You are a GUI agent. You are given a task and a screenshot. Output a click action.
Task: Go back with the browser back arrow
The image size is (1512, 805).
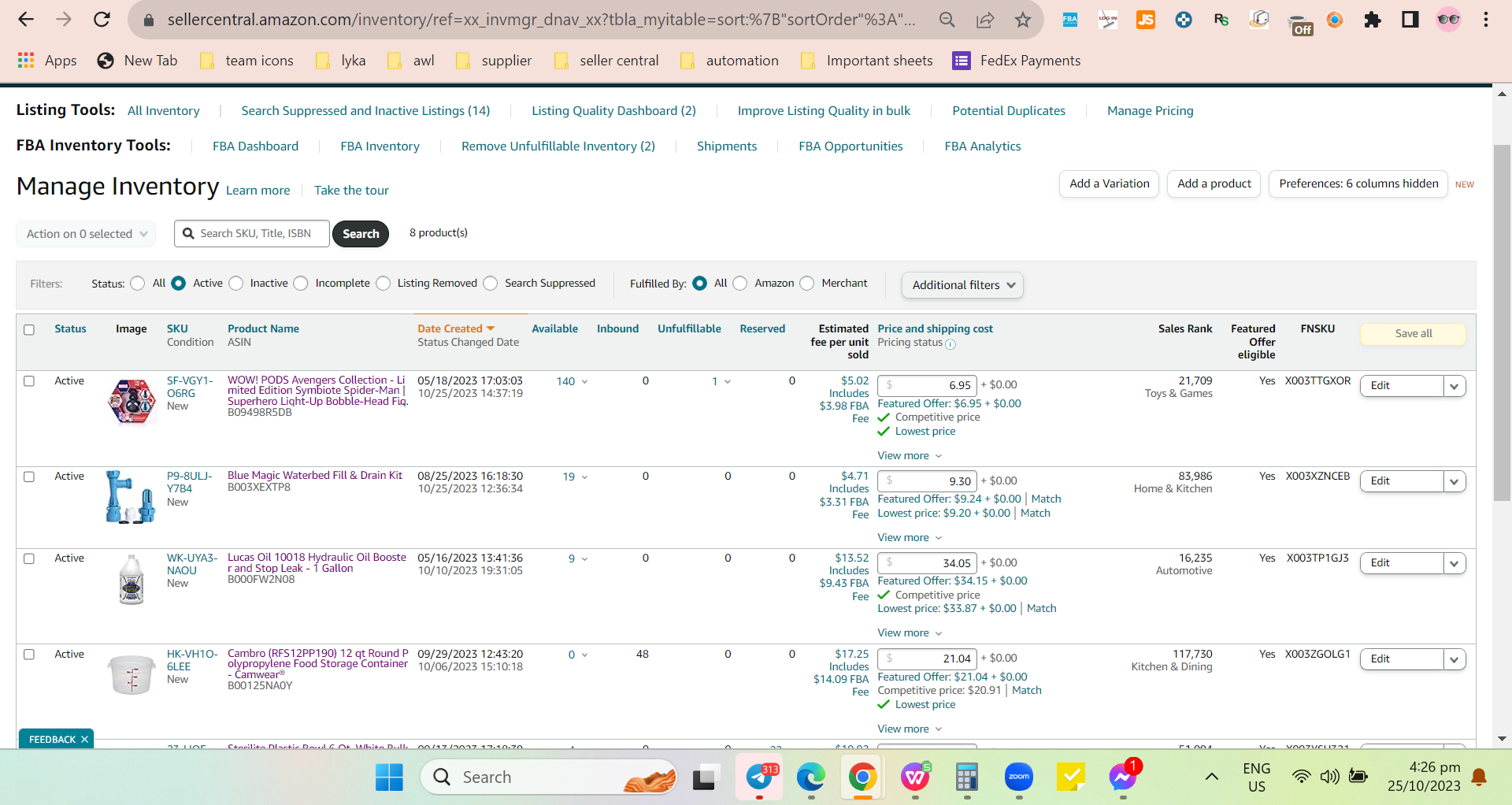[26, 20]
